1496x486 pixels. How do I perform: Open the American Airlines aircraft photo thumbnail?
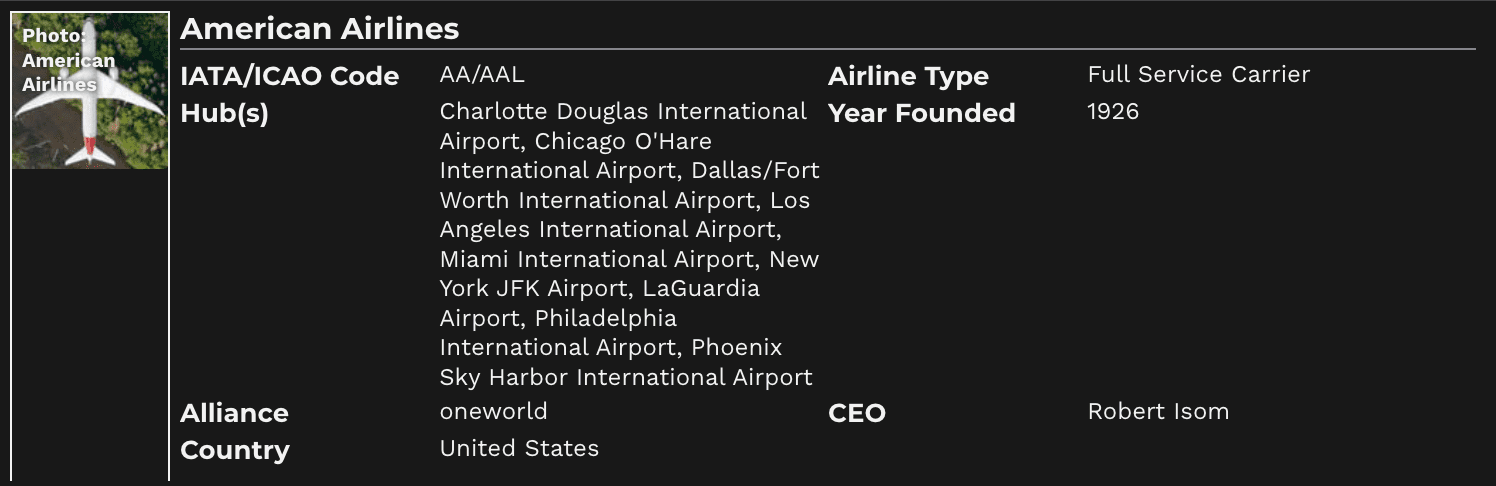point(90,91)
